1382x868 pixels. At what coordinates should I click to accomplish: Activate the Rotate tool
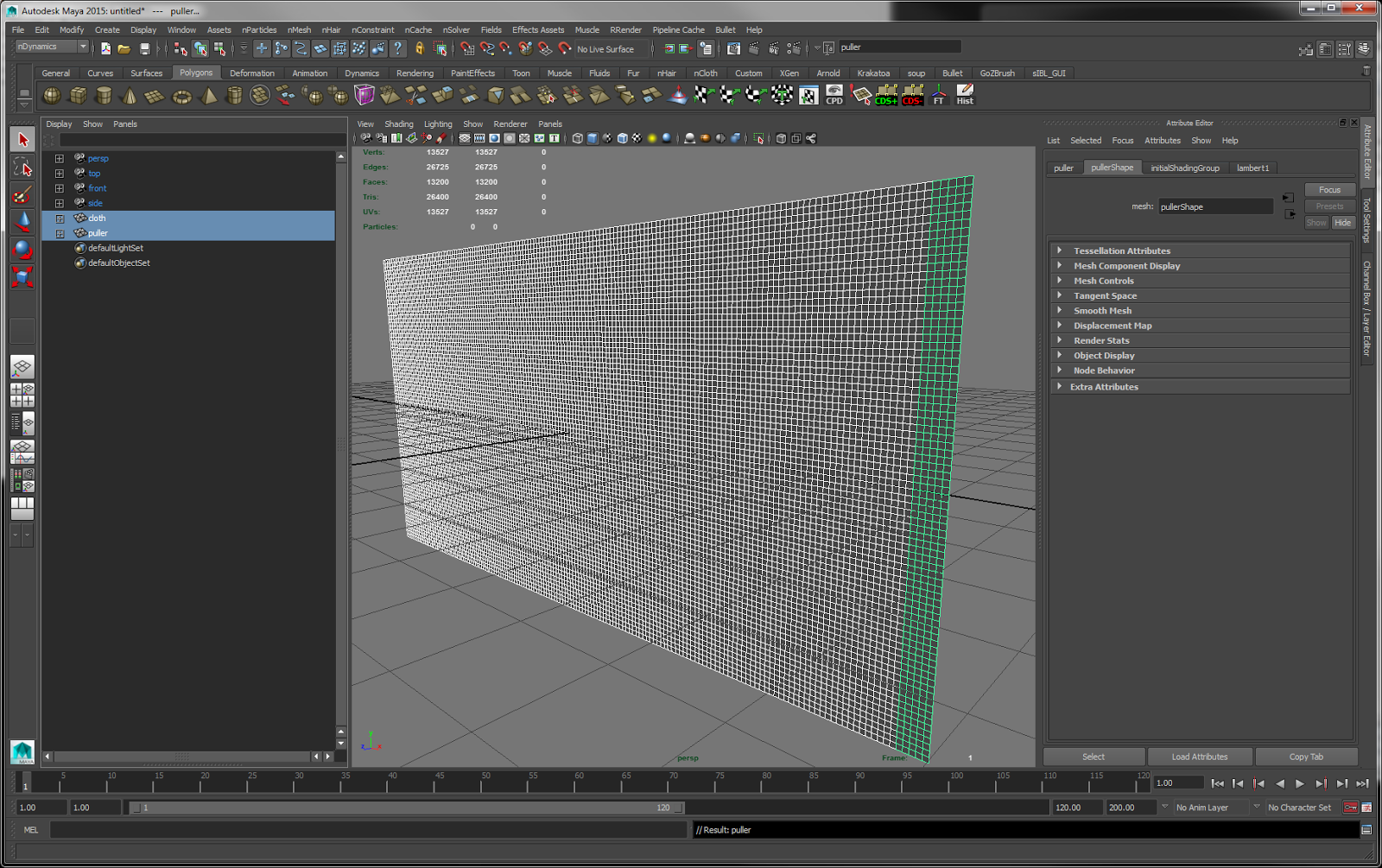coord(22,250)
